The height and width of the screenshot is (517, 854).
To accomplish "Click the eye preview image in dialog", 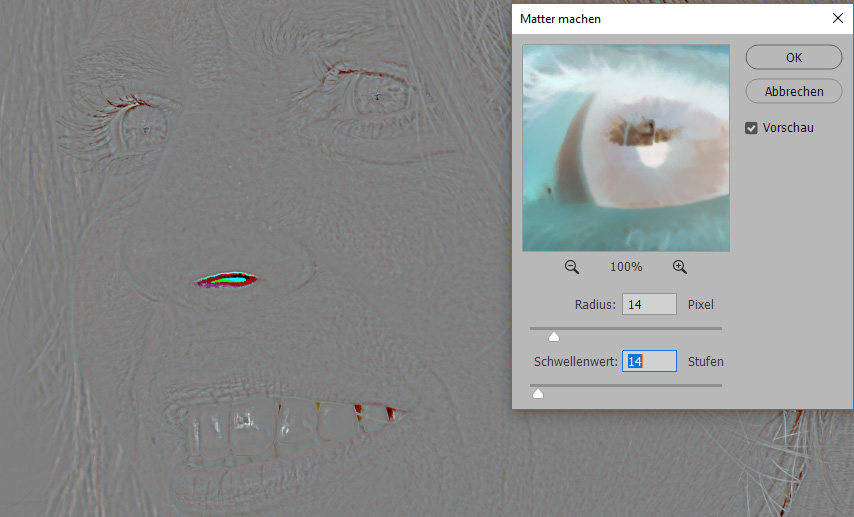I will pos(626,147).
